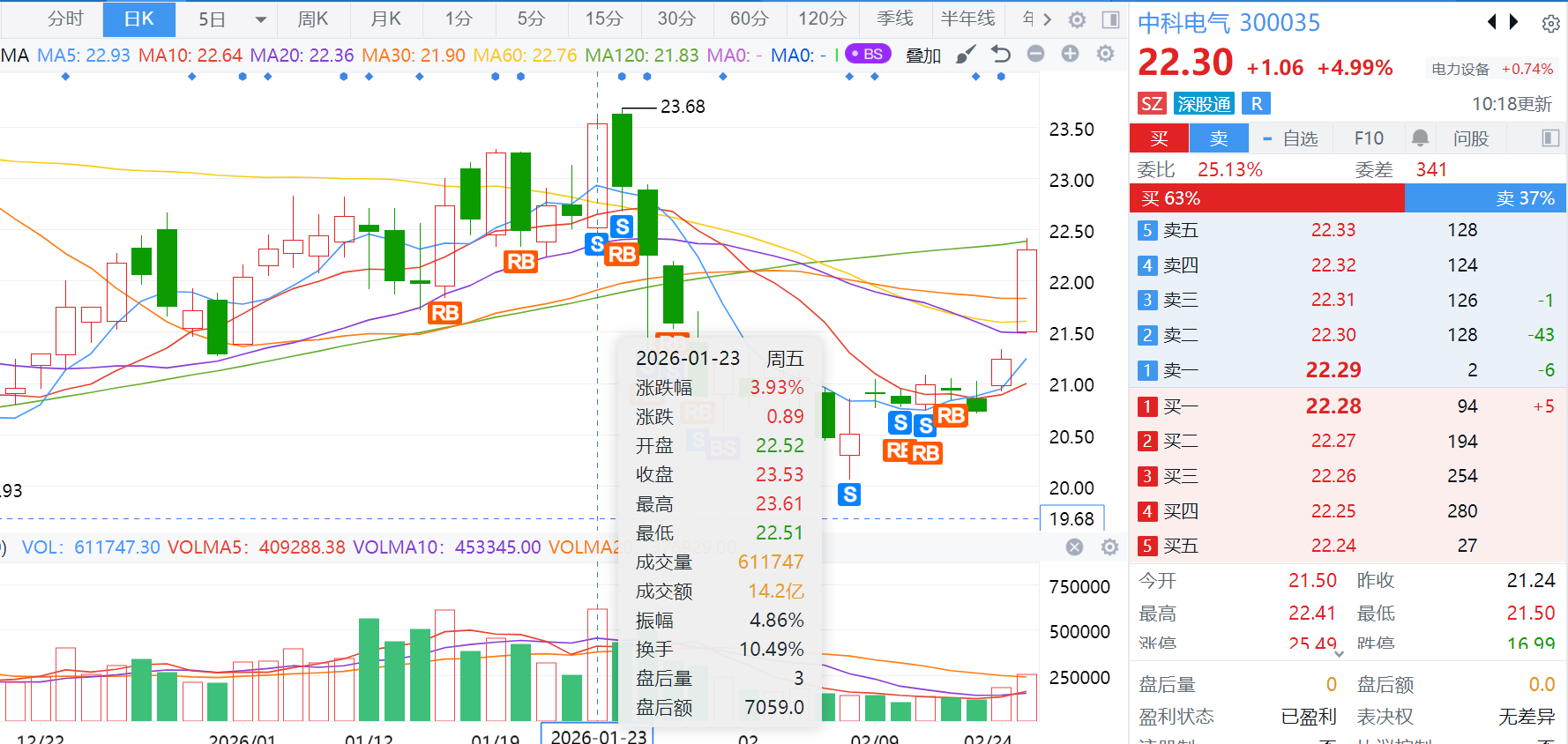Switch to 分时 chart tab
The image size is (1568, 744).
[65, 19]
